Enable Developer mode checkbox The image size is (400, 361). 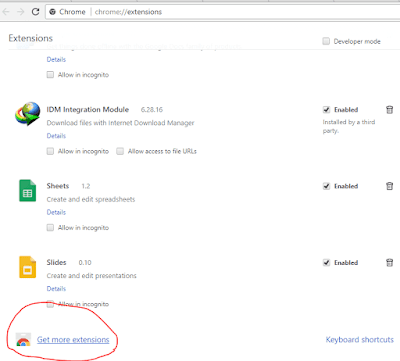[x=326, y=41]
